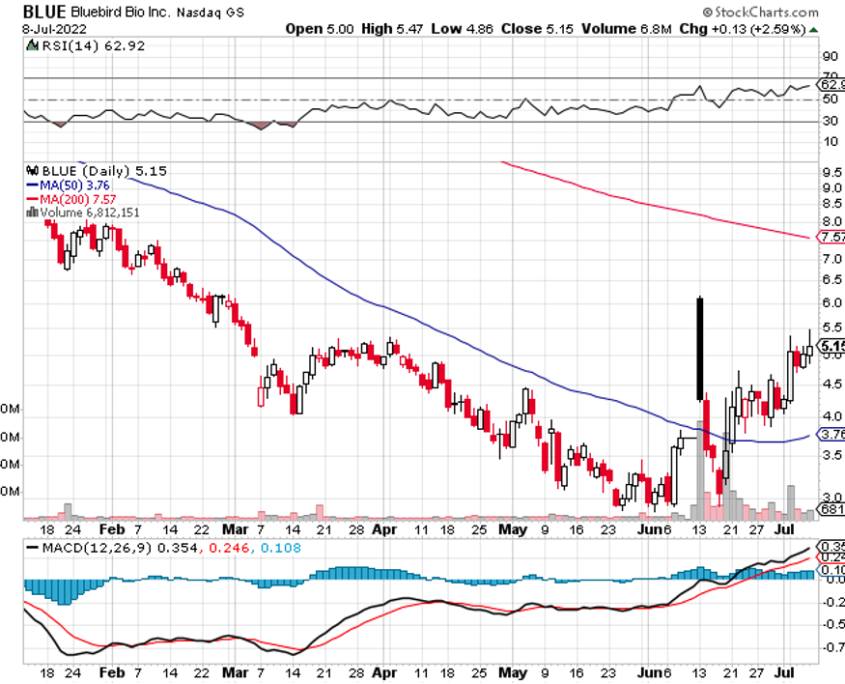845x684 pixels.
Task: Click the BLUE (Daily) 5.15 legend
Action: (104, 171)
